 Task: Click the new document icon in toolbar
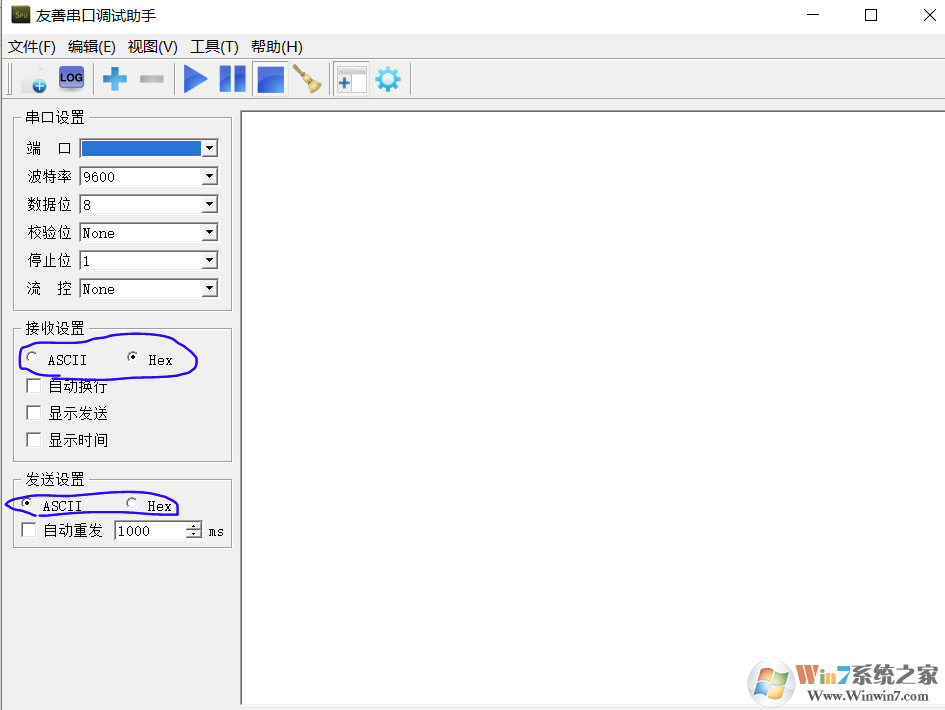[x=35, y=79]
